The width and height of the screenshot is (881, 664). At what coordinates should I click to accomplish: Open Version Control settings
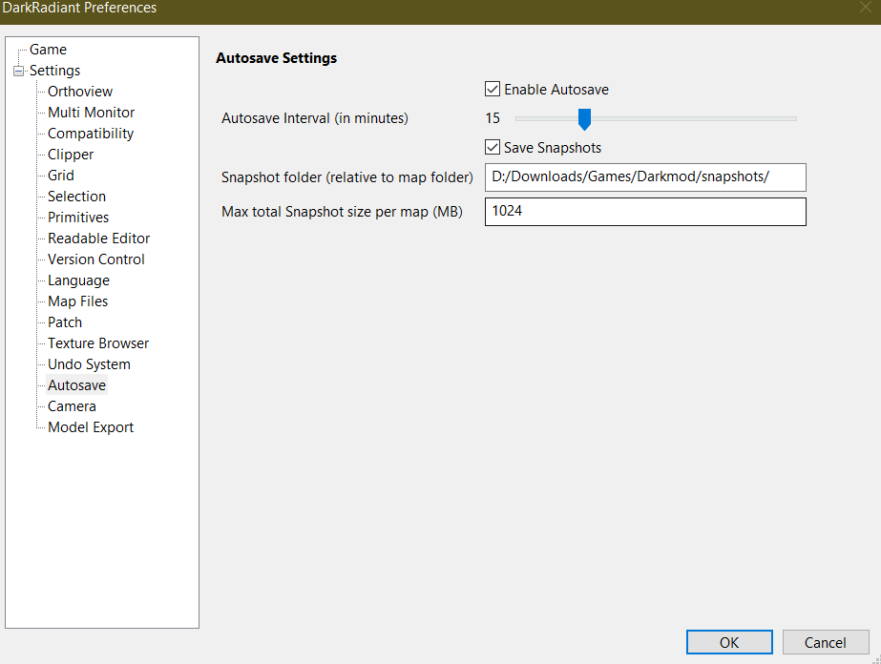coord(96,259)
